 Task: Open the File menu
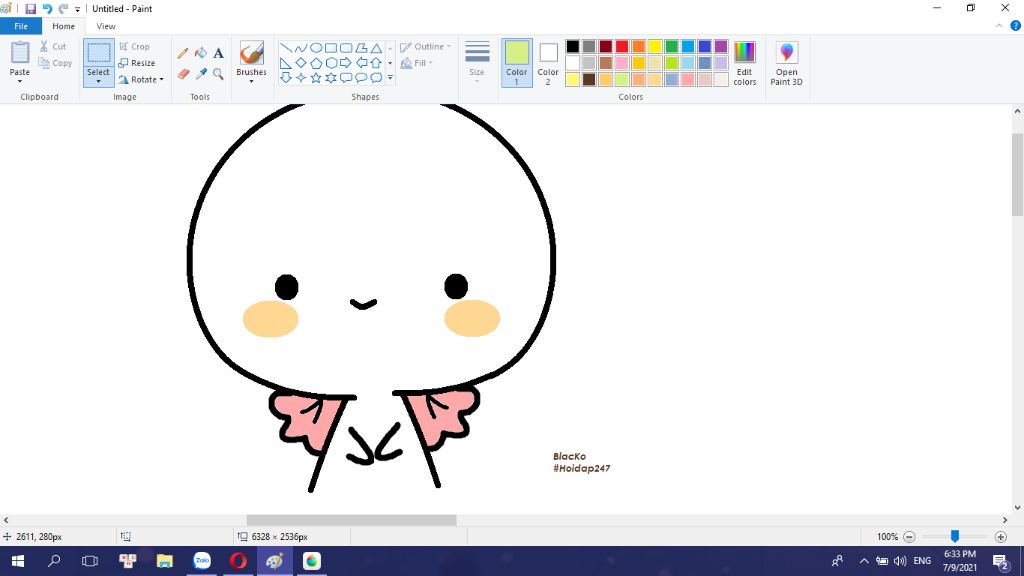21,26
